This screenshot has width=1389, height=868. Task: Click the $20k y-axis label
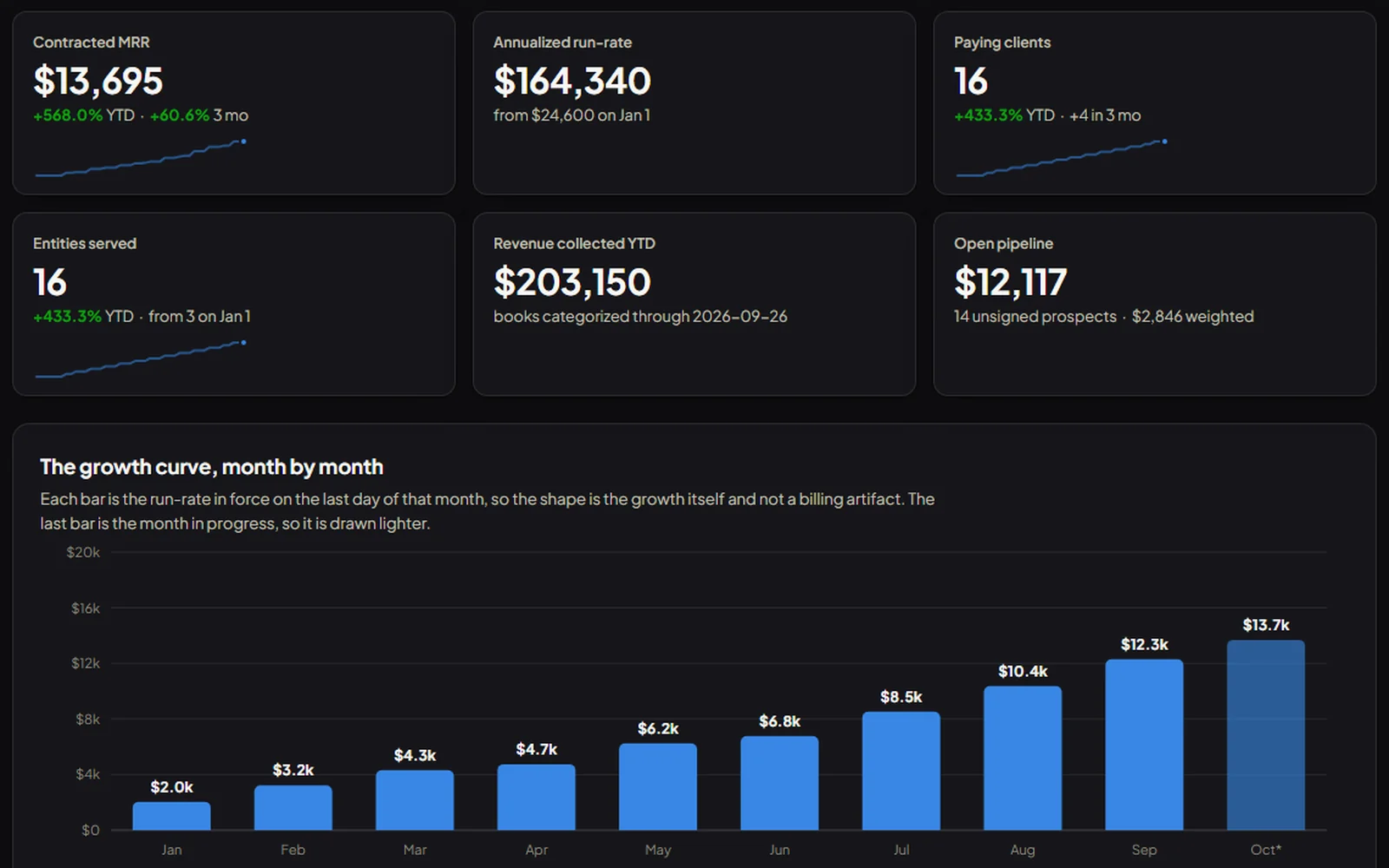pos(83,552)
